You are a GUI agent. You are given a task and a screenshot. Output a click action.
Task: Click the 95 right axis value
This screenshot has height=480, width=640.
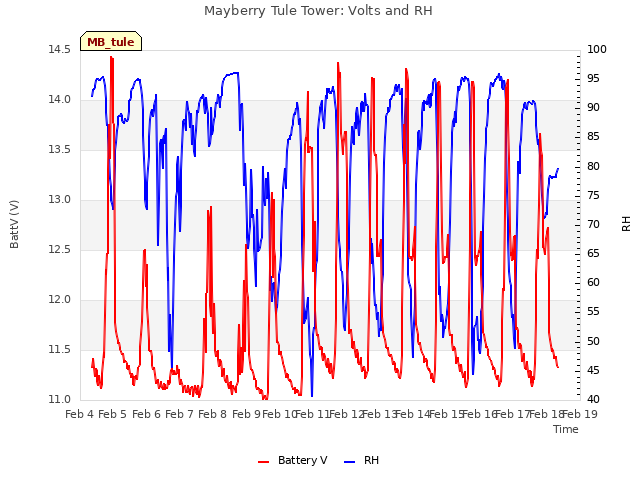coord(593,78)
